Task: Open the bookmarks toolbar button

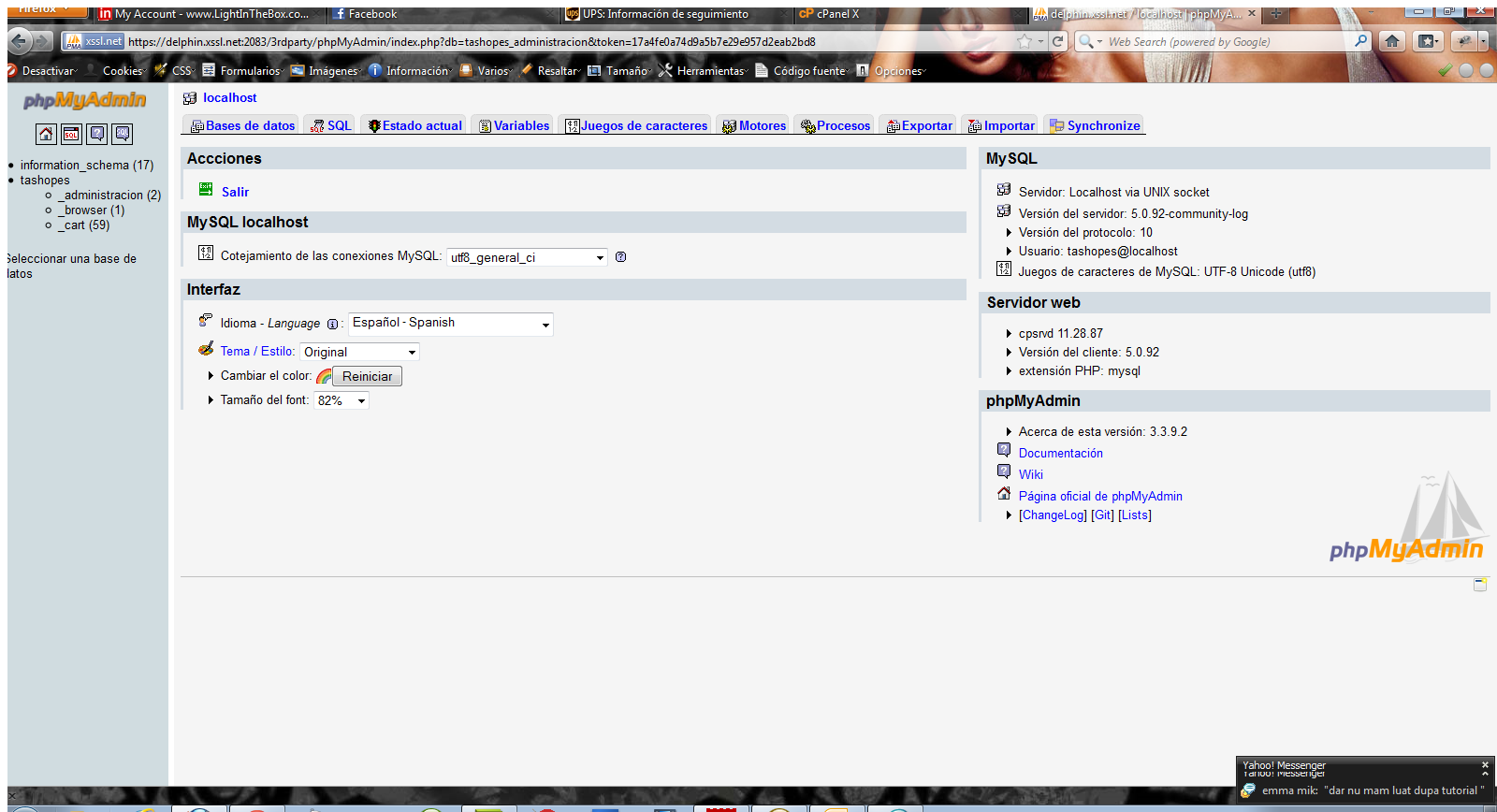Action: (1428, 41)
